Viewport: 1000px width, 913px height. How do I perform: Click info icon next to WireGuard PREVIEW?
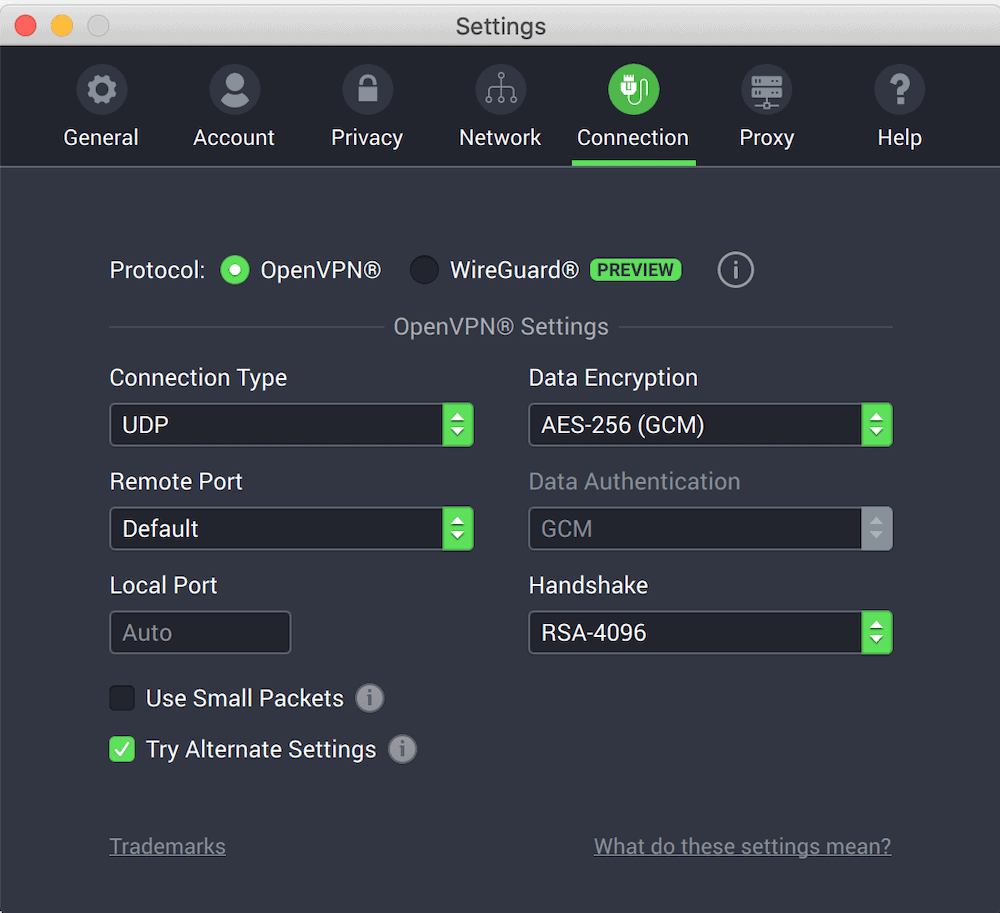click(735, 270)
